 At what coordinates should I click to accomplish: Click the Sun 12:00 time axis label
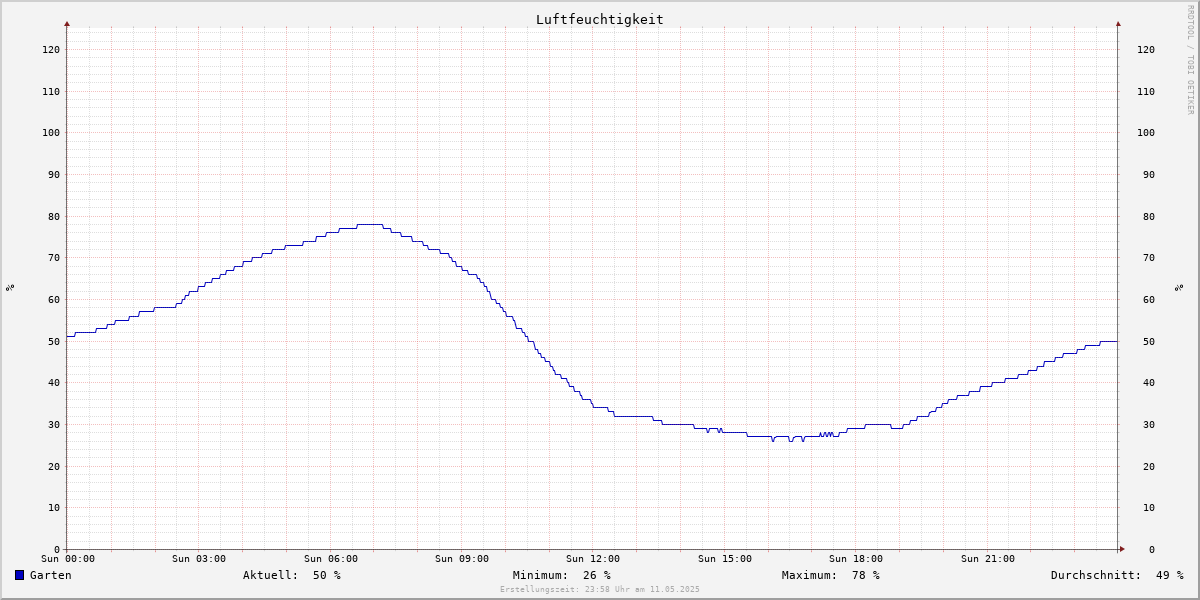[593, 559]
